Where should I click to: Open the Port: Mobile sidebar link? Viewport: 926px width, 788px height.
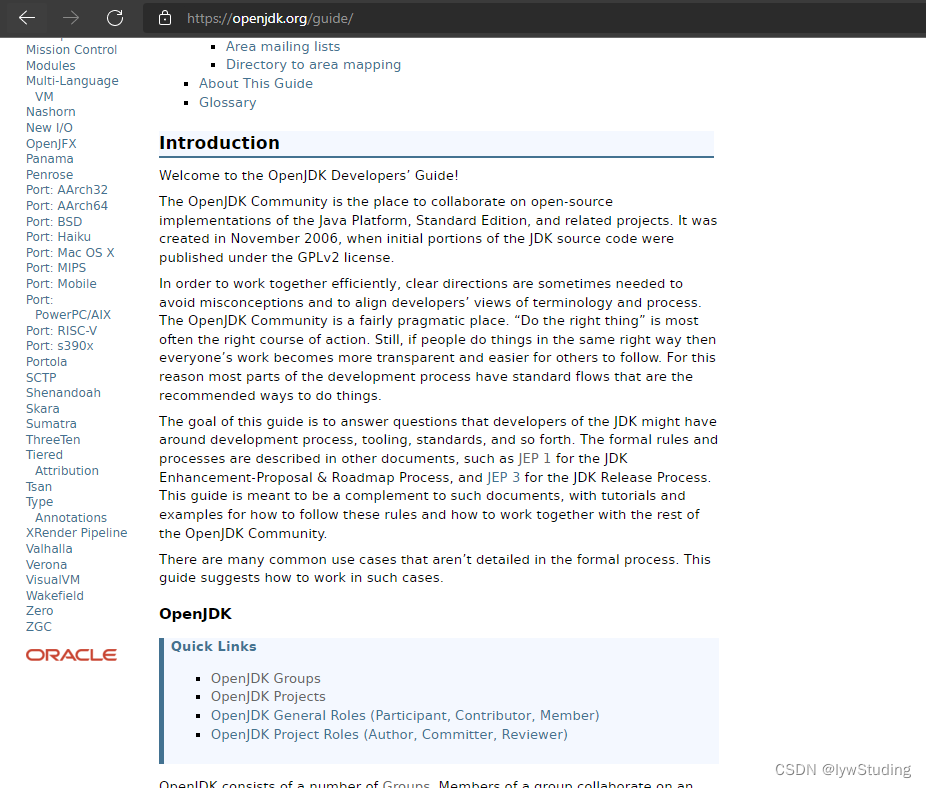[x=61, y=284]
